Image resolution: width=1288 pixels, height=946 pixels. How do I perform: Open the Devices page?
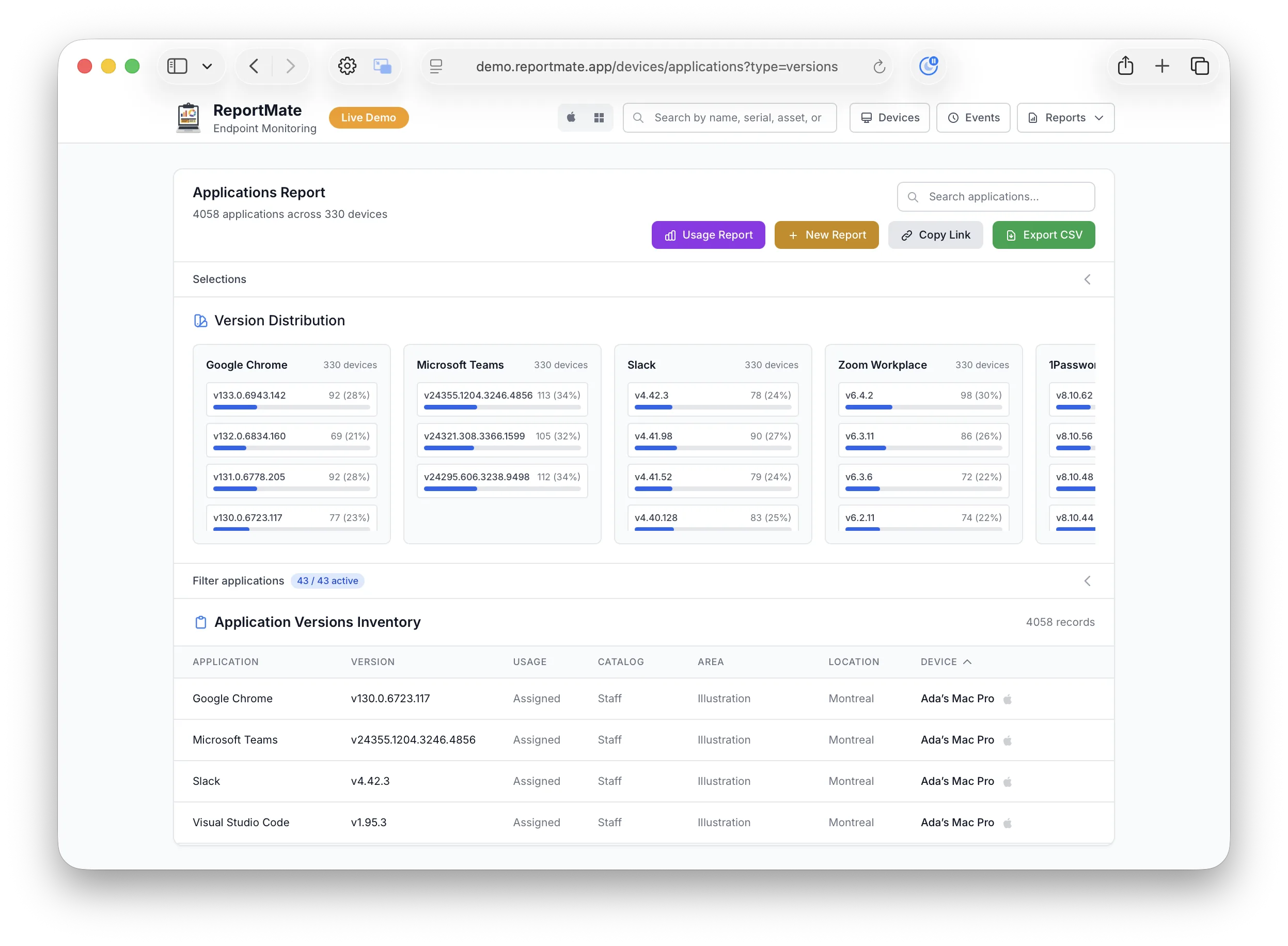[x=889, y=117]
